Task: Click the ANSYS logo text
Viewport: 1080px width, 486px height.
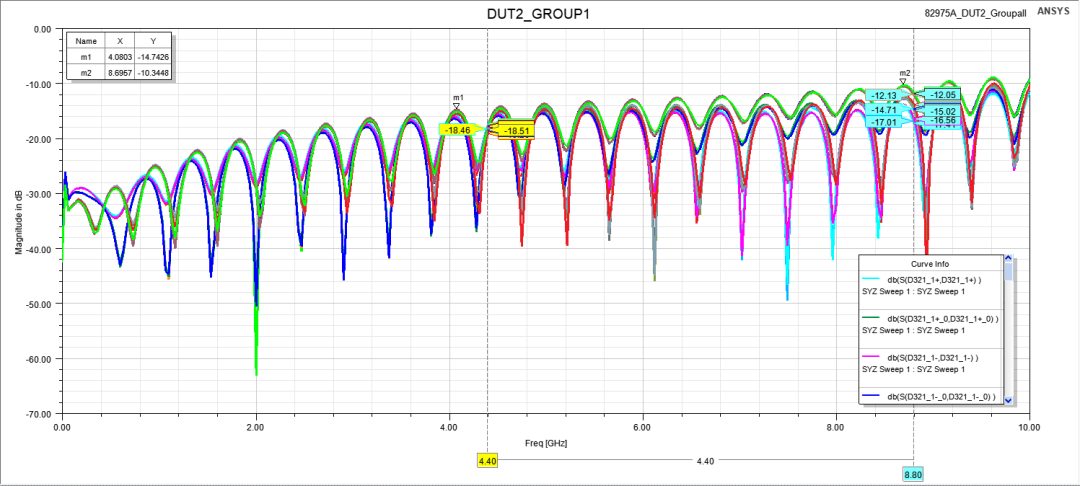Action: pos(1052,12)
